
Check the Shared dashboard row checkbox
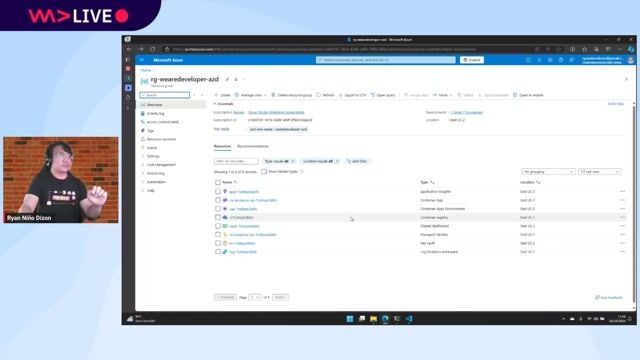click(218, 226)
